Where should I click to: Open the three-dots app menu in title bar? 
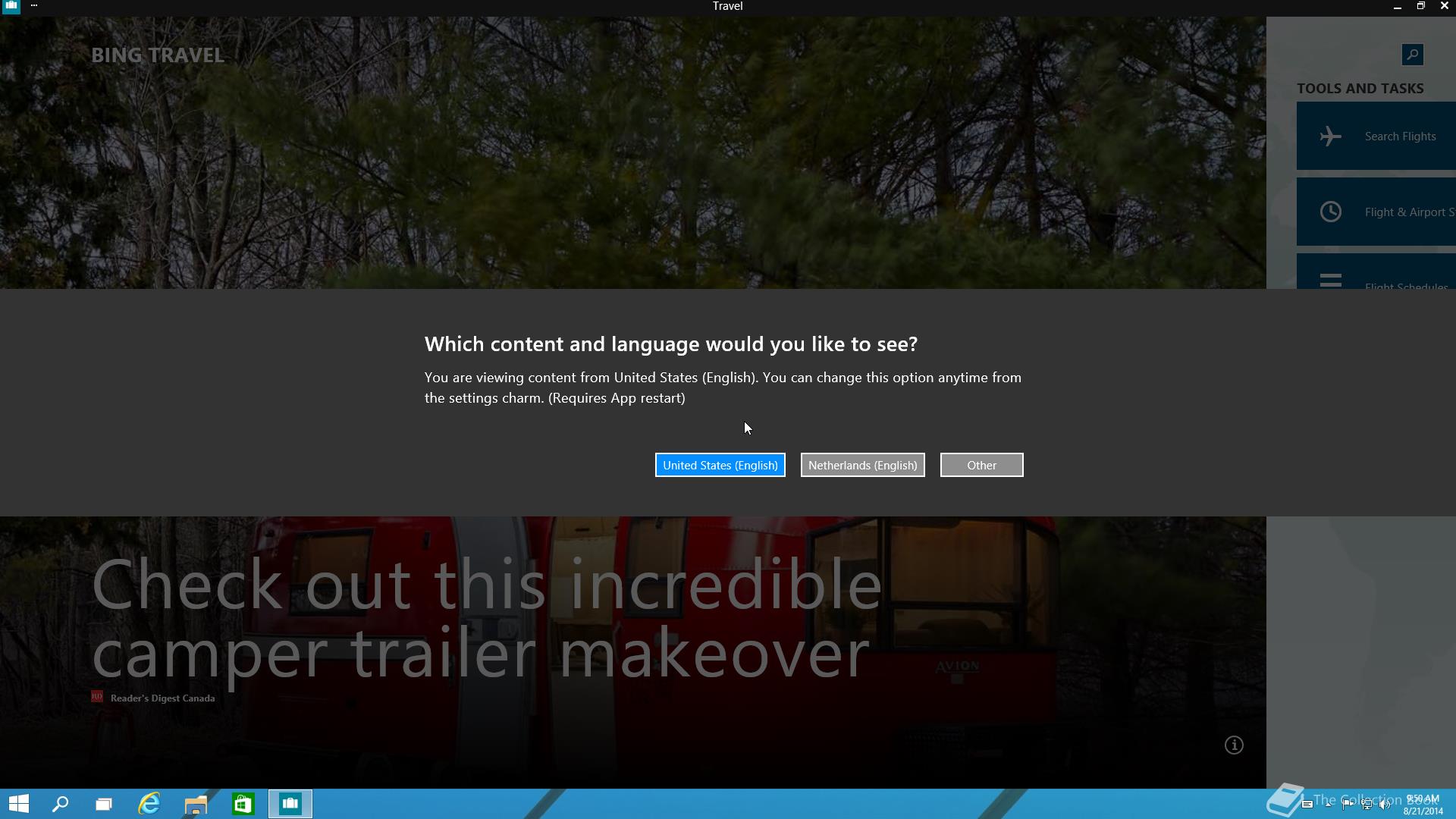point(34,6)
